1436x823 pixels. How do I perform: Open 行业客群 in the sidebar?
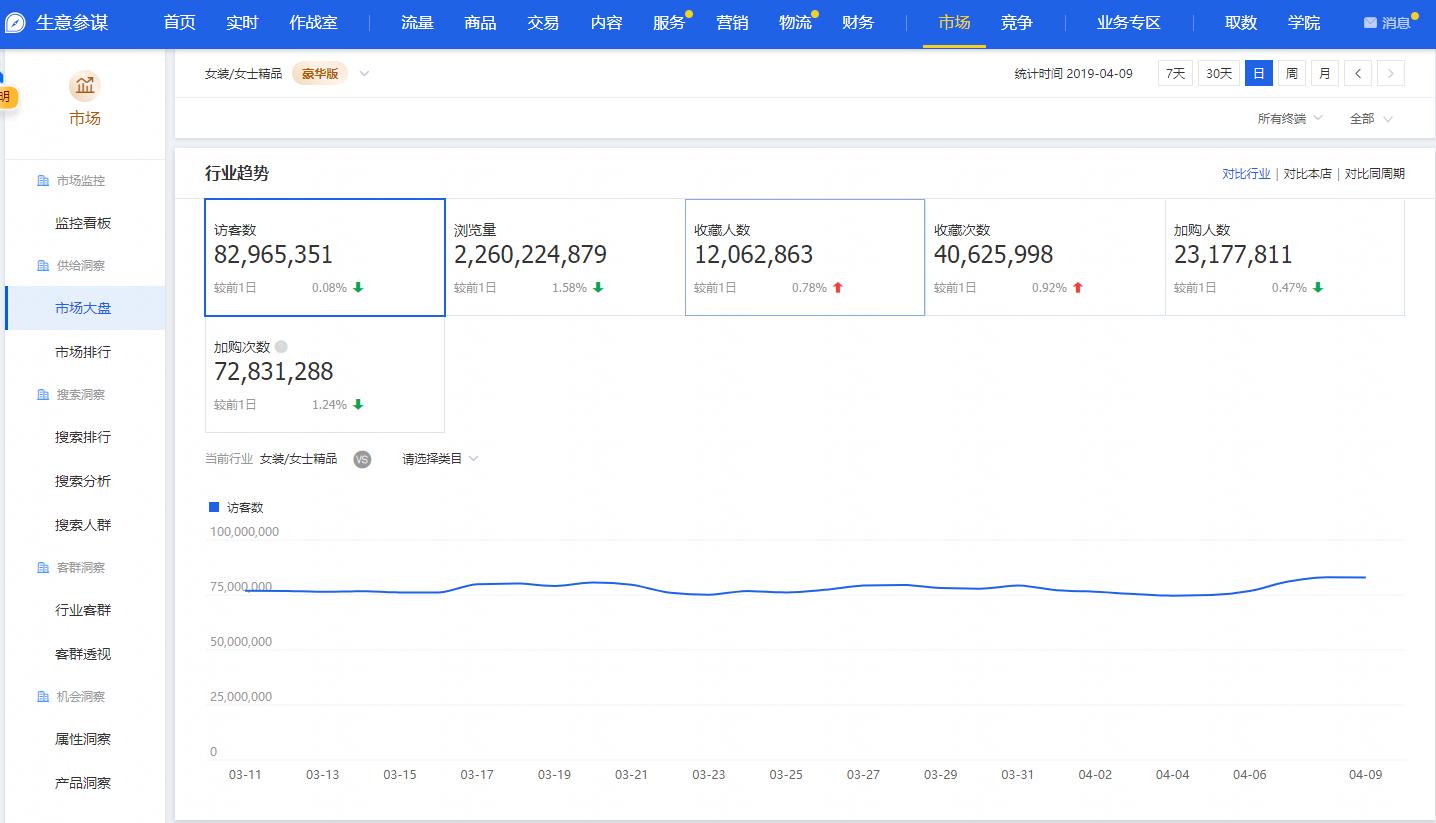click(x=83, y=610)
